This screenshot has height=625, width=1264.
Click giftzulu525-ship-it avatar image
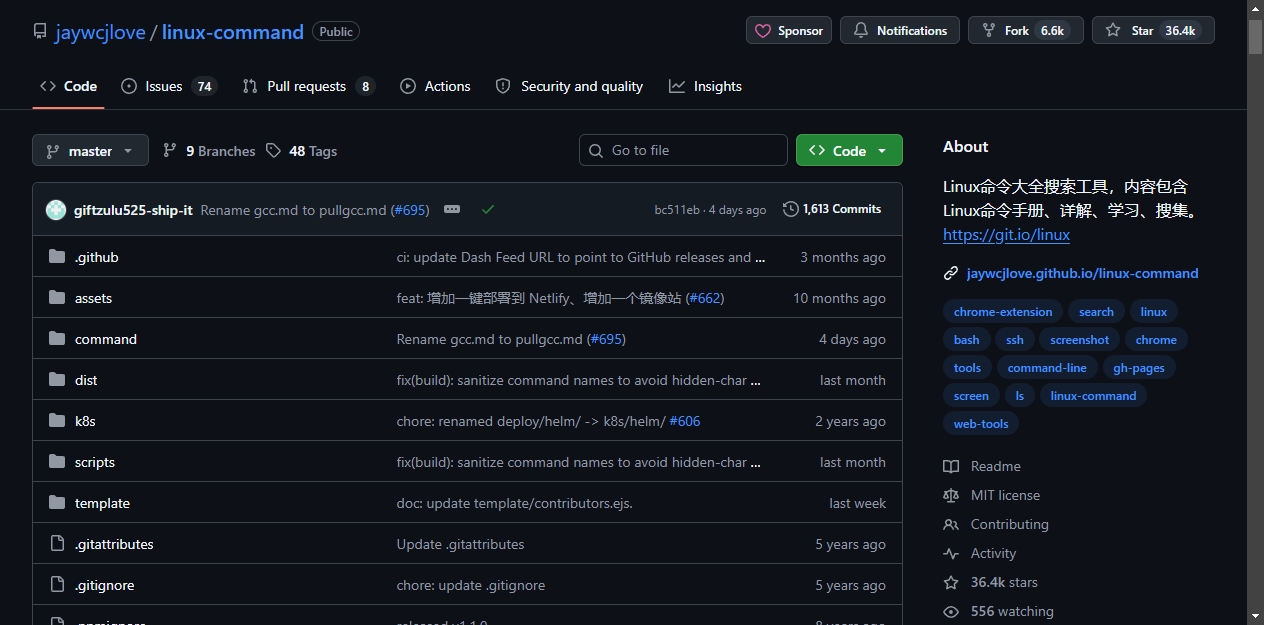(56, 210)
